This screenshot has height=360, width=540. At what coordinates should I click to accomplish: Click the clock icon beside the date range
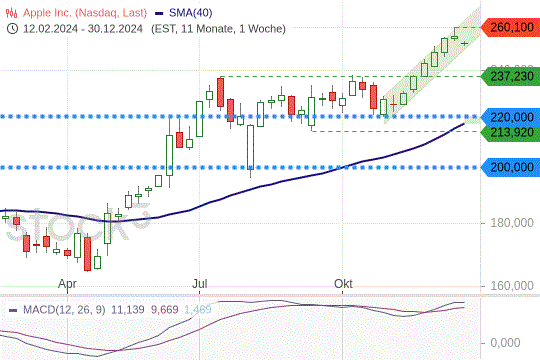coord(12,28)
